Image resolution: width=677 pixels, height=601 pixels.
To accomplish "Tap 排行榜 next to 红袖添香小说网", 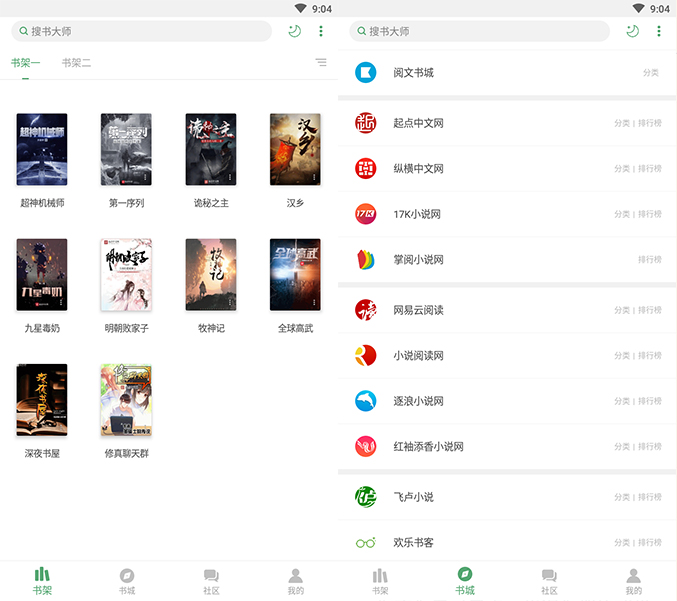I will (x=650, y=447).
